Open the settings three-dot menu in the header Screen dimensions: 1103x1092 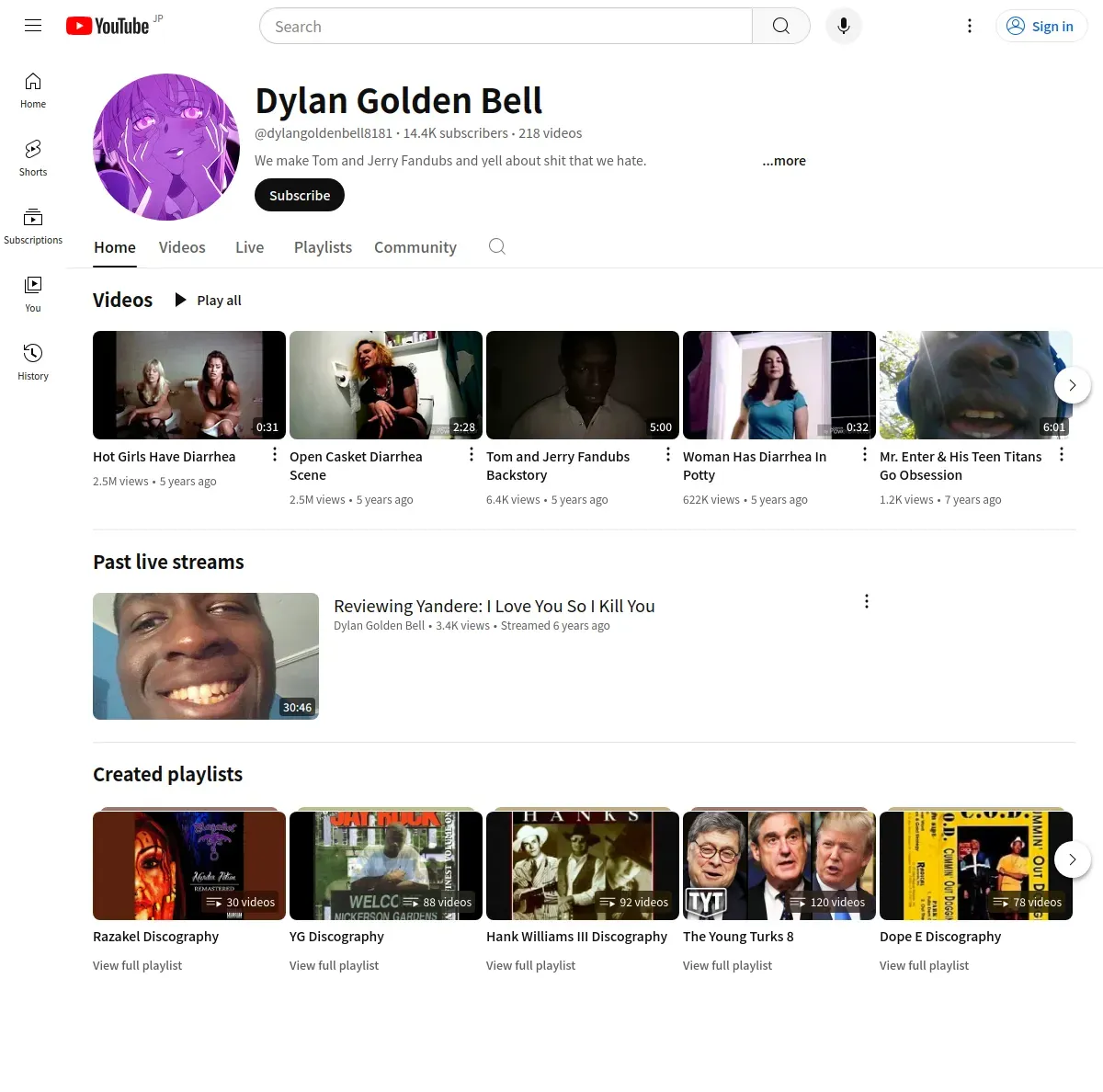[x=970, y=26]
